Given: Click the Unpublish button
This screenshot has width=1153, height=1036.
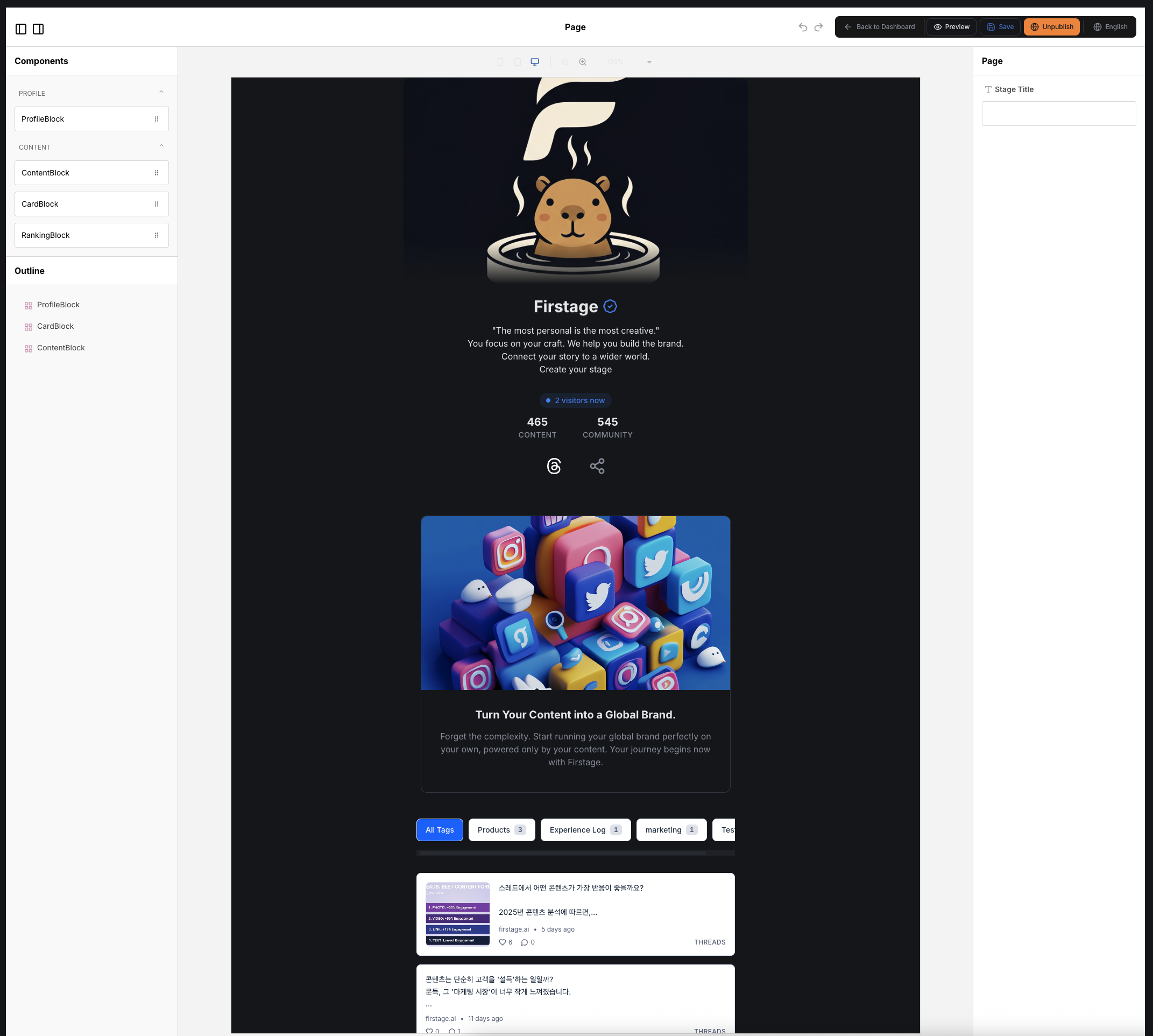Looking at the screenshot, I should [x=1051, y=27].
